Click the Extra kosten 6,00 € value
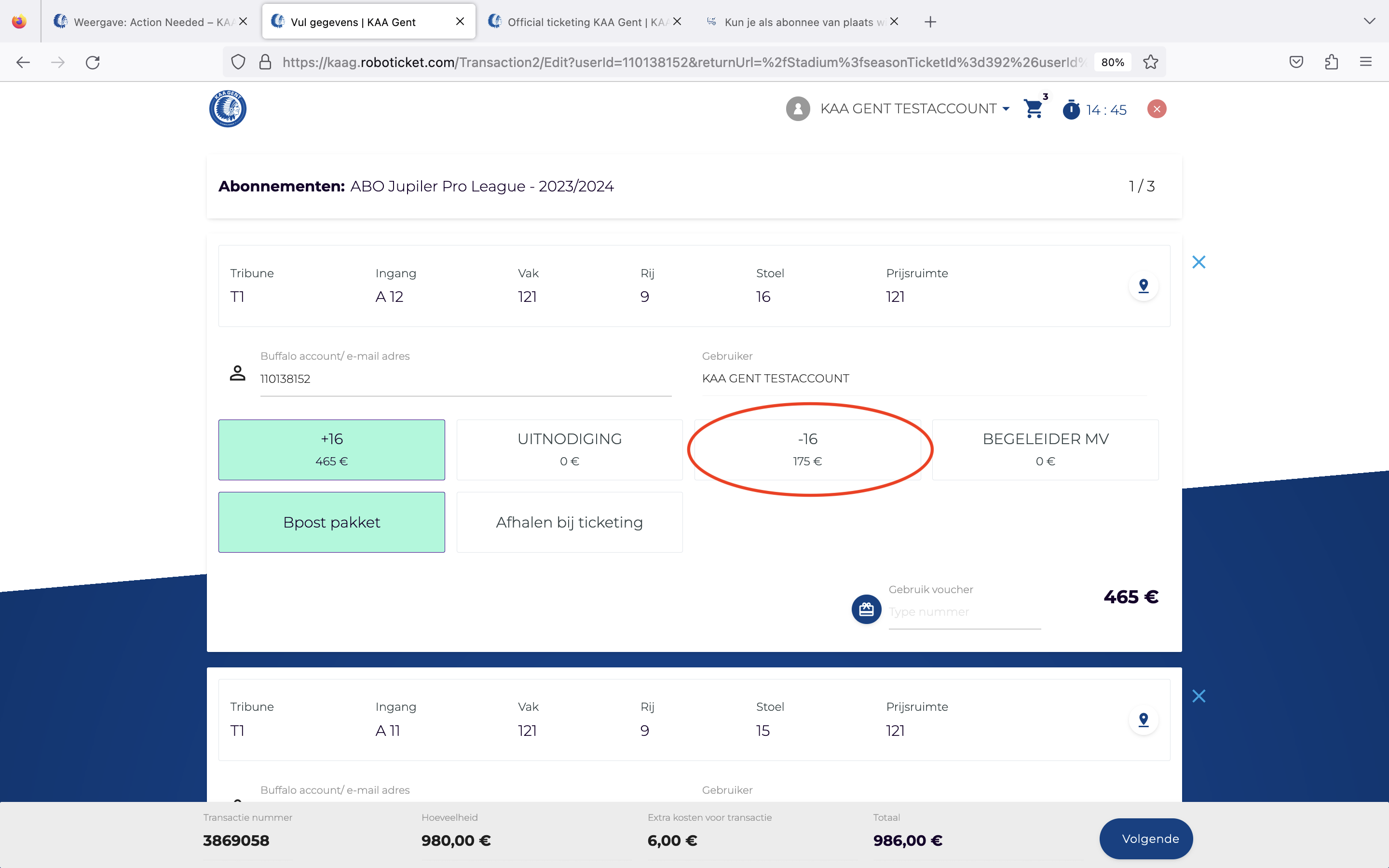Screen dimensions: 1389x868 (672, 841)
